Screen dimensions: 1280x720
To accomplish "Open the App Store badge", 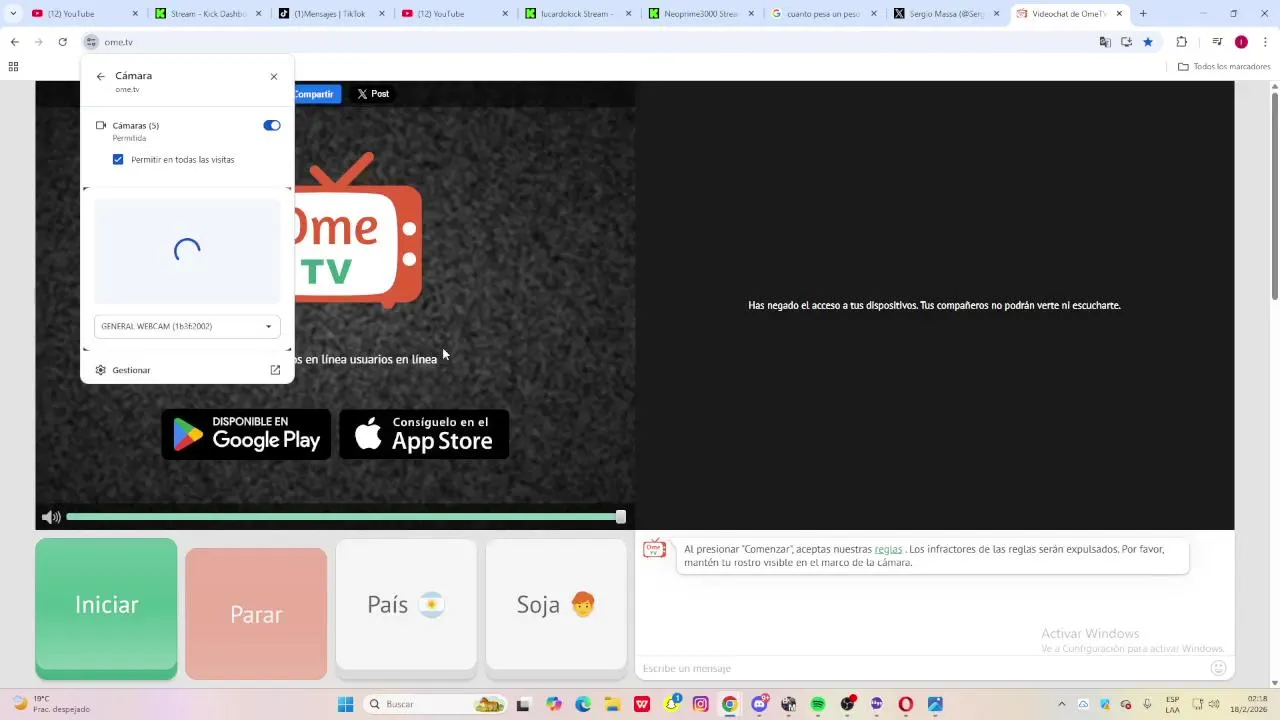I will [424, 434].
